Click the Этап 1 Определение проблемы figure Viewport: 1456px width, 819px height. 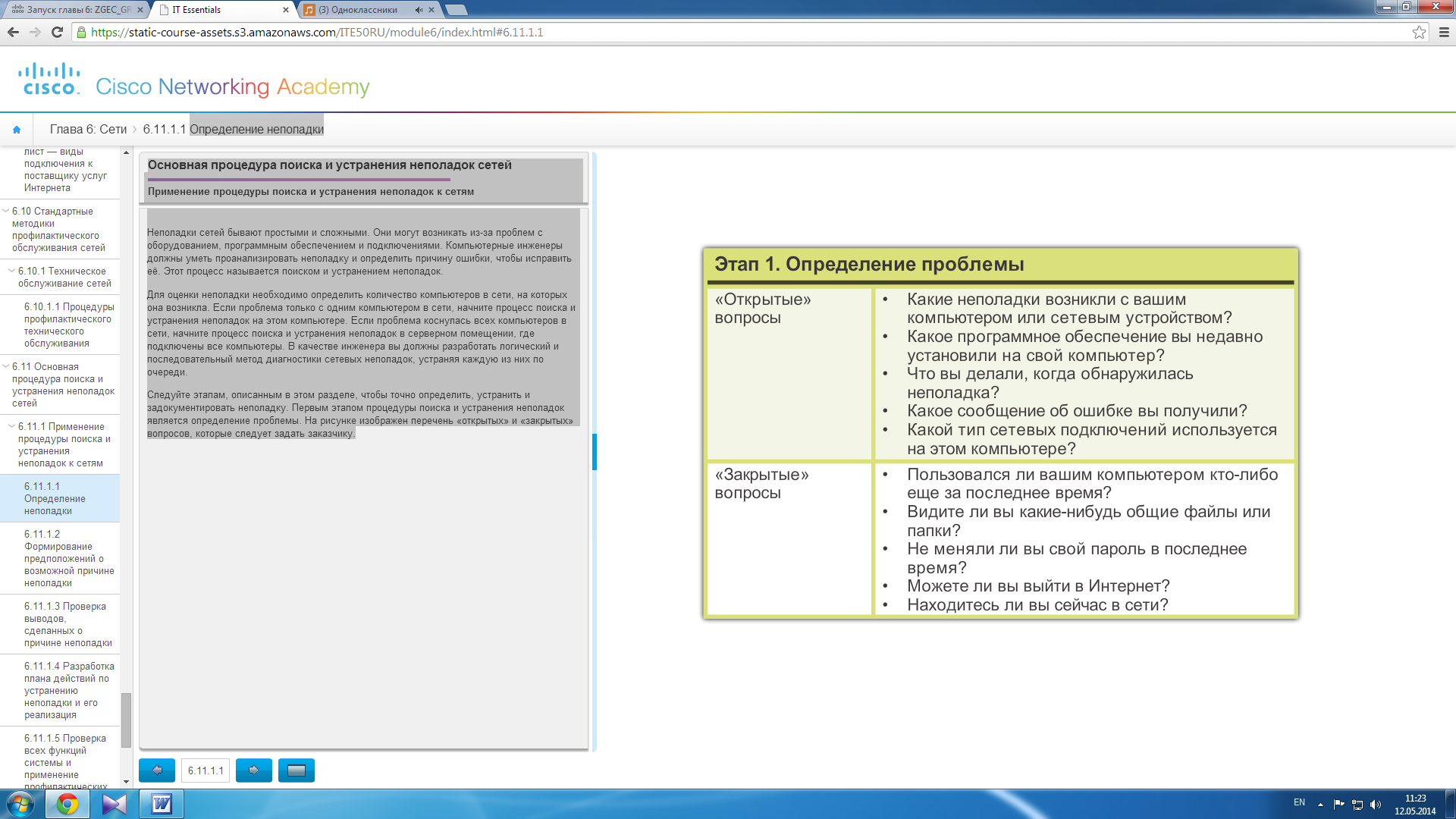click(x=1000, y=433)
